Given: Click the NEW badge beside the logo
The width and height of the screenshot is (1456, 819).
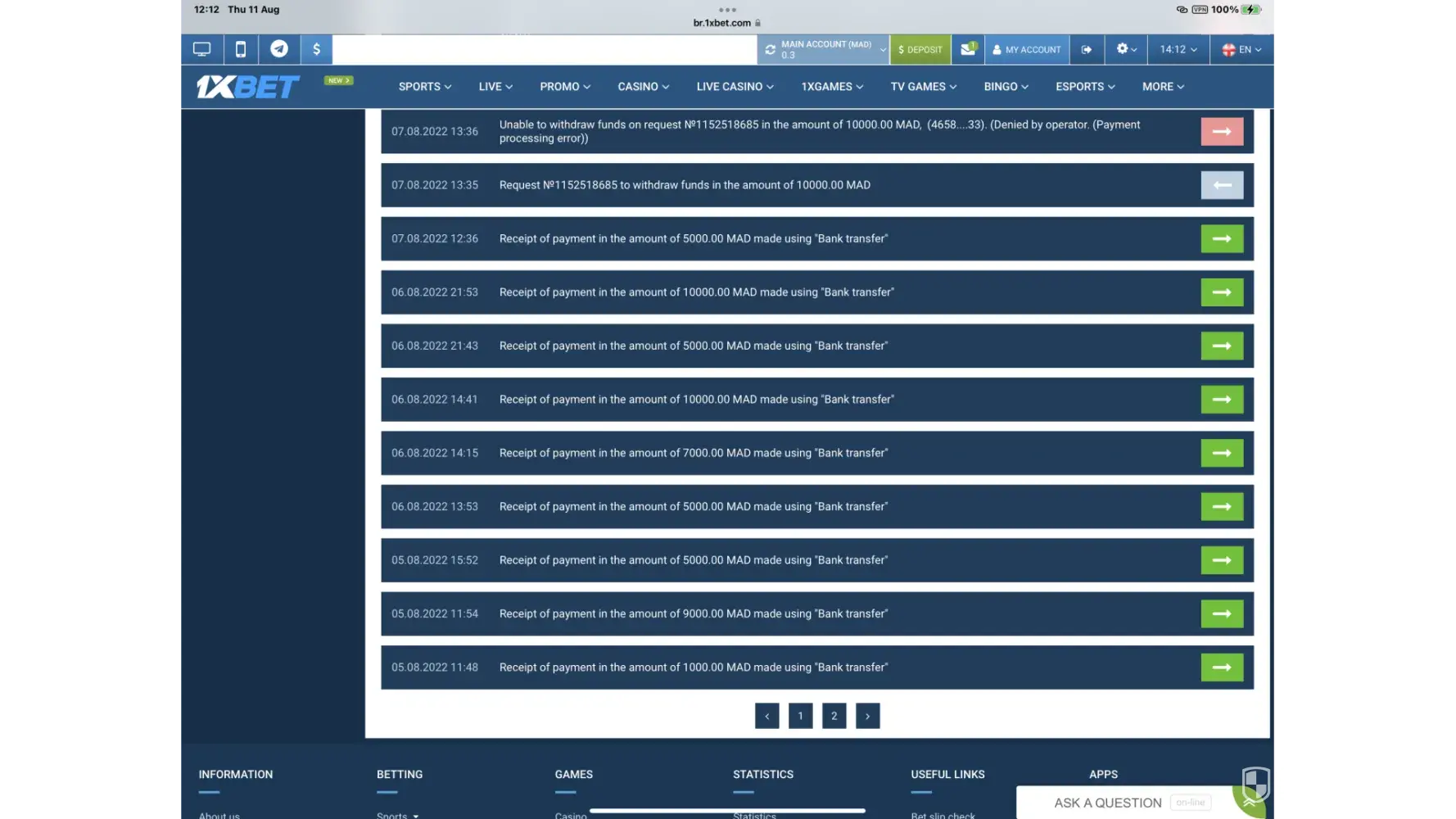Looking at the screenshot, I should (x=338, y=80).
